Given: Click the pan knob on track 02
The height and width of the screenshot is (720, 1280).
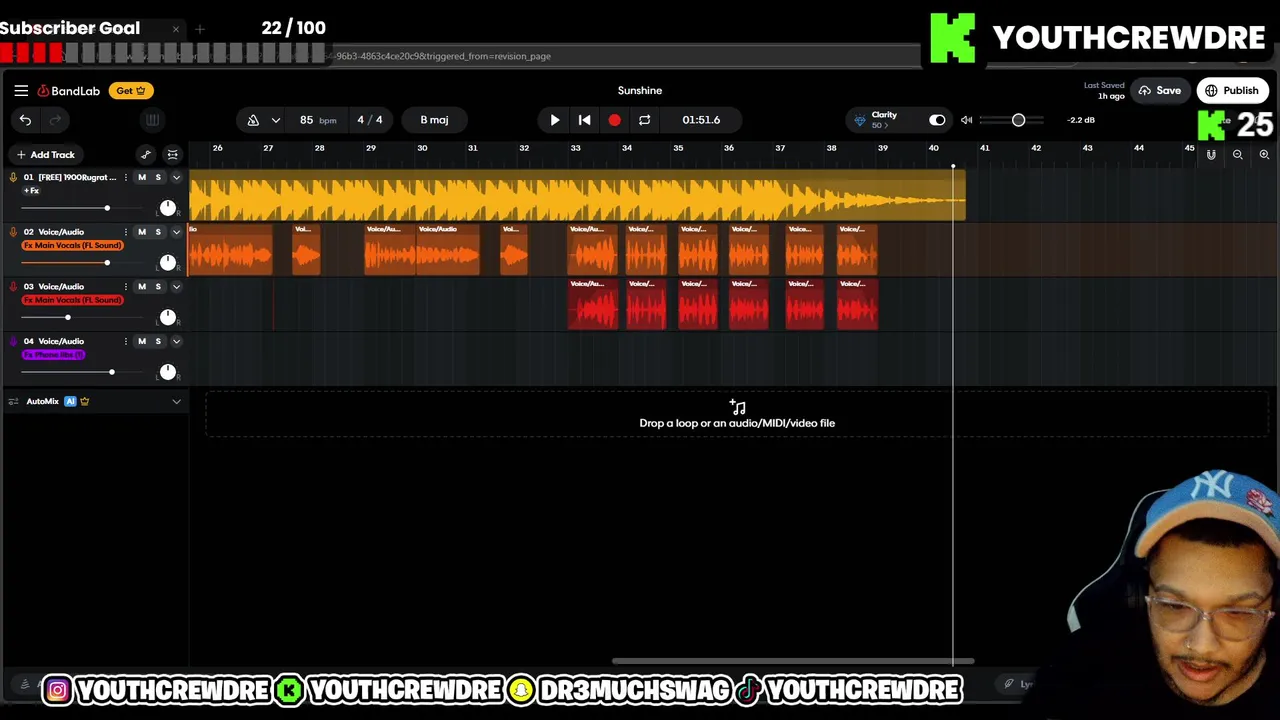Looking at the screenshot, I should coord(167,262).
